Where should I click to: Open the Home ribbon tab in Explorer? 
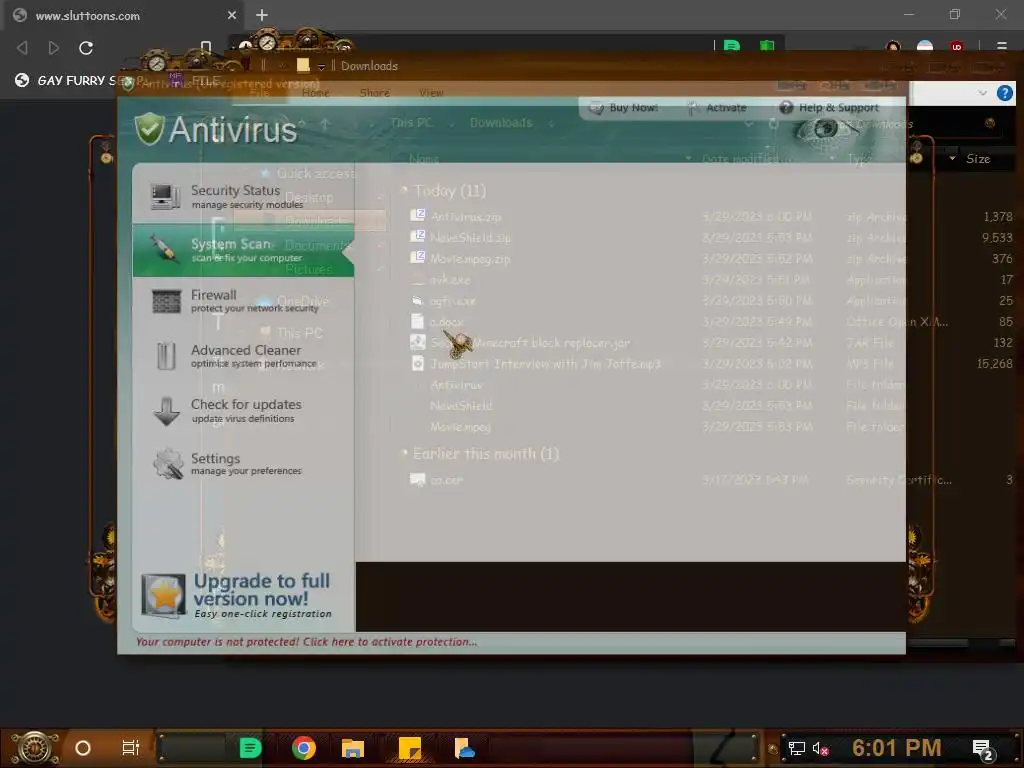[x=315, y=93]
